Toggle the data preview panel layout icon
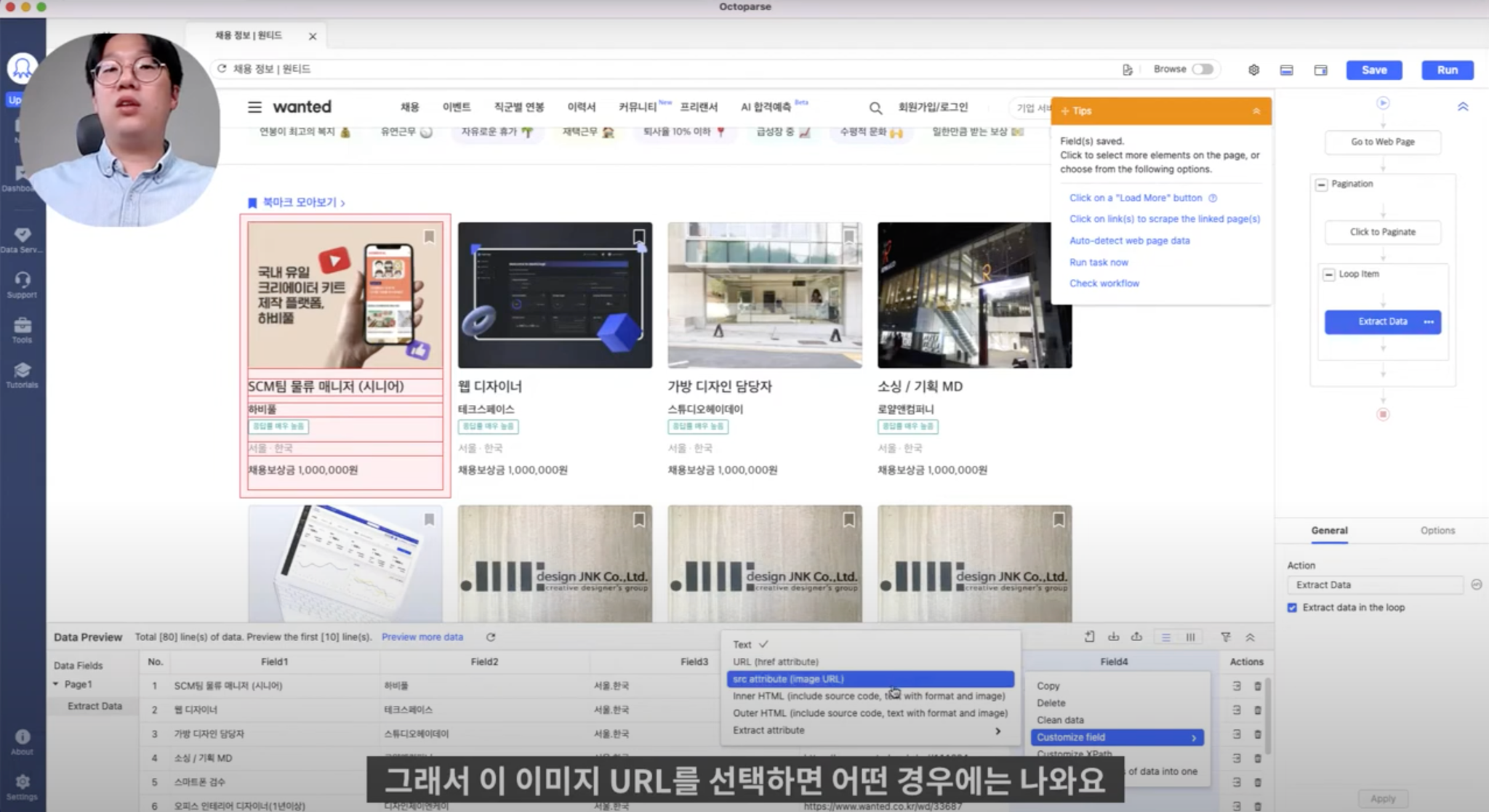Viewport: 1489px width, 812px height. point(1286,70)
